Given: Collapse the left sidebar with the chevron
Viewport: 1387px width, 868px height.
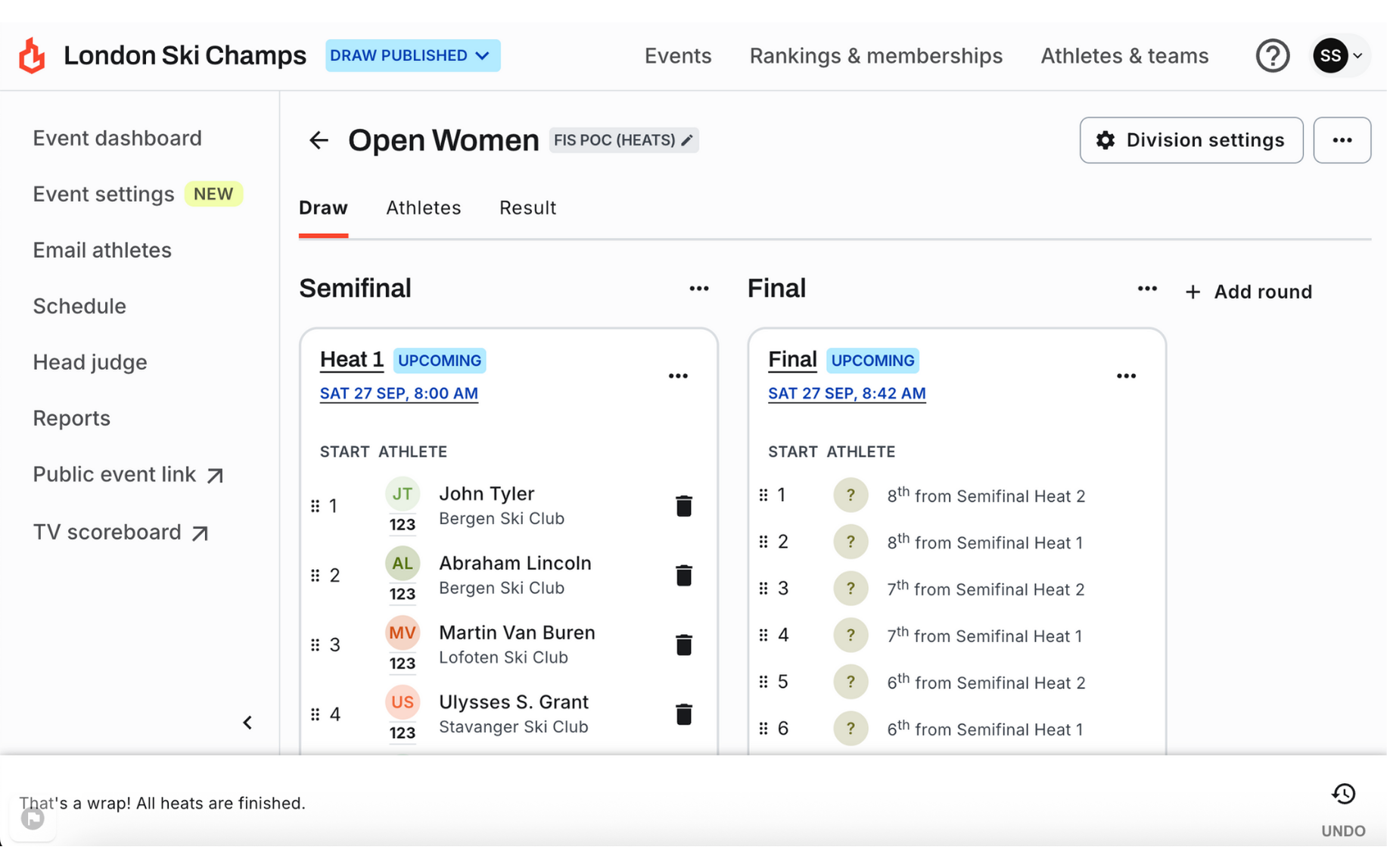Looking at the screenshot, I should click(247, 722).
